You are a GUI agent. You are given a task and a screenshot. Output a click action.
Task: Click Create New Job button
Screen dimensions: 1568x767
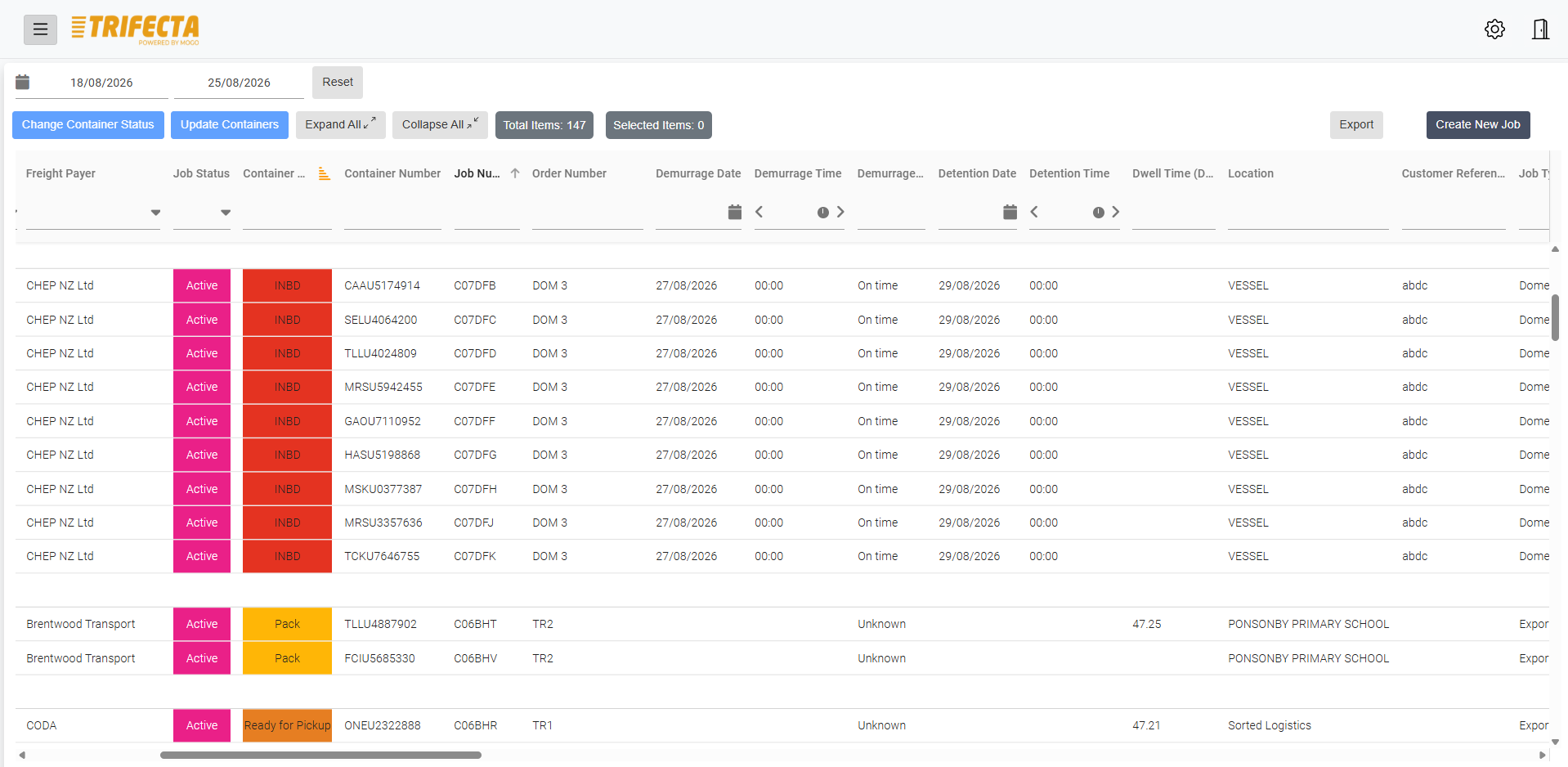pos(1478,125)
